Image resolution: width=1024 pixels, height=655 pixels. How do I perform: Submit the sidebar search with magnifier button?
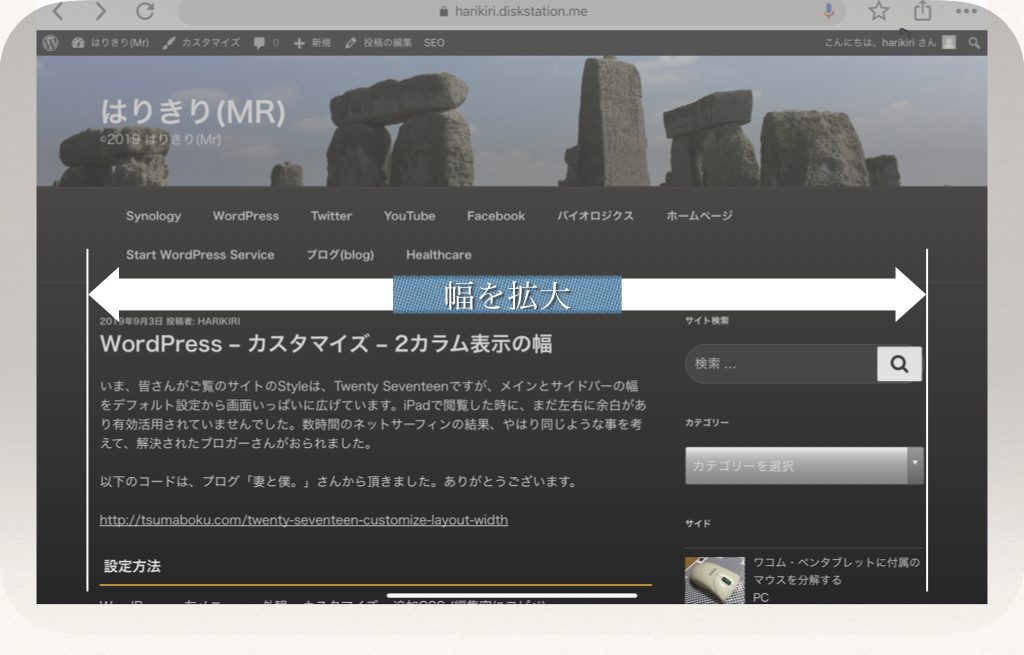click(x=899, y=364)
